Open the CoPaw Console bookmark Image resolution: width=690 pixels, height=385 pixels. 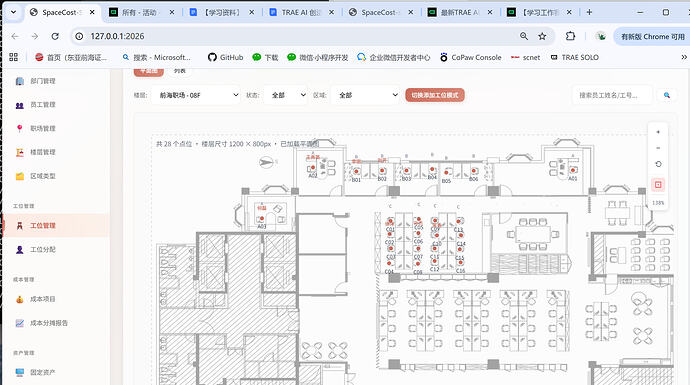(x=470, y=57)
